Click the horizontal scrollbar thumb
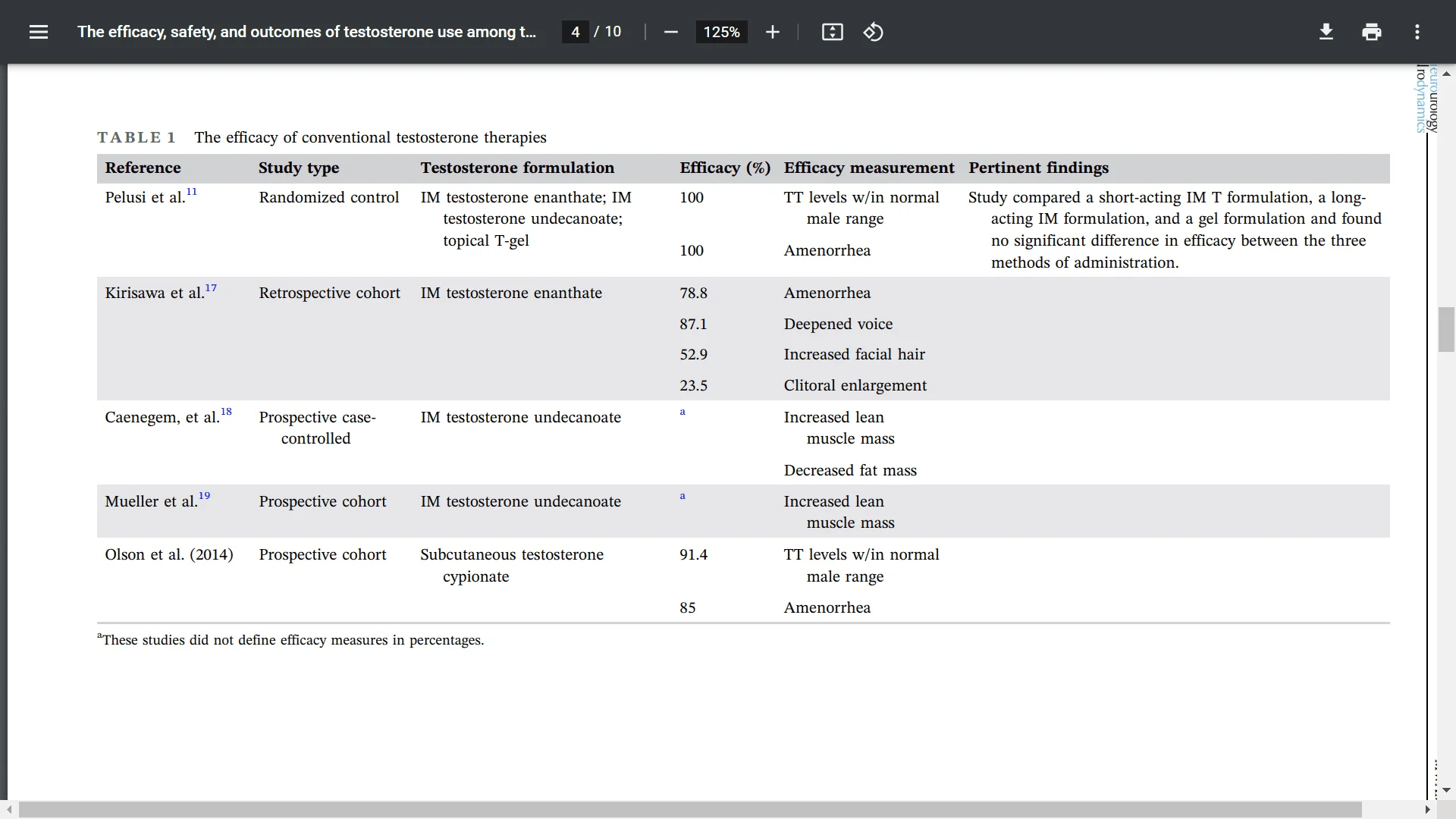This screenshot has width=1456, height=819. click(690, 809)
